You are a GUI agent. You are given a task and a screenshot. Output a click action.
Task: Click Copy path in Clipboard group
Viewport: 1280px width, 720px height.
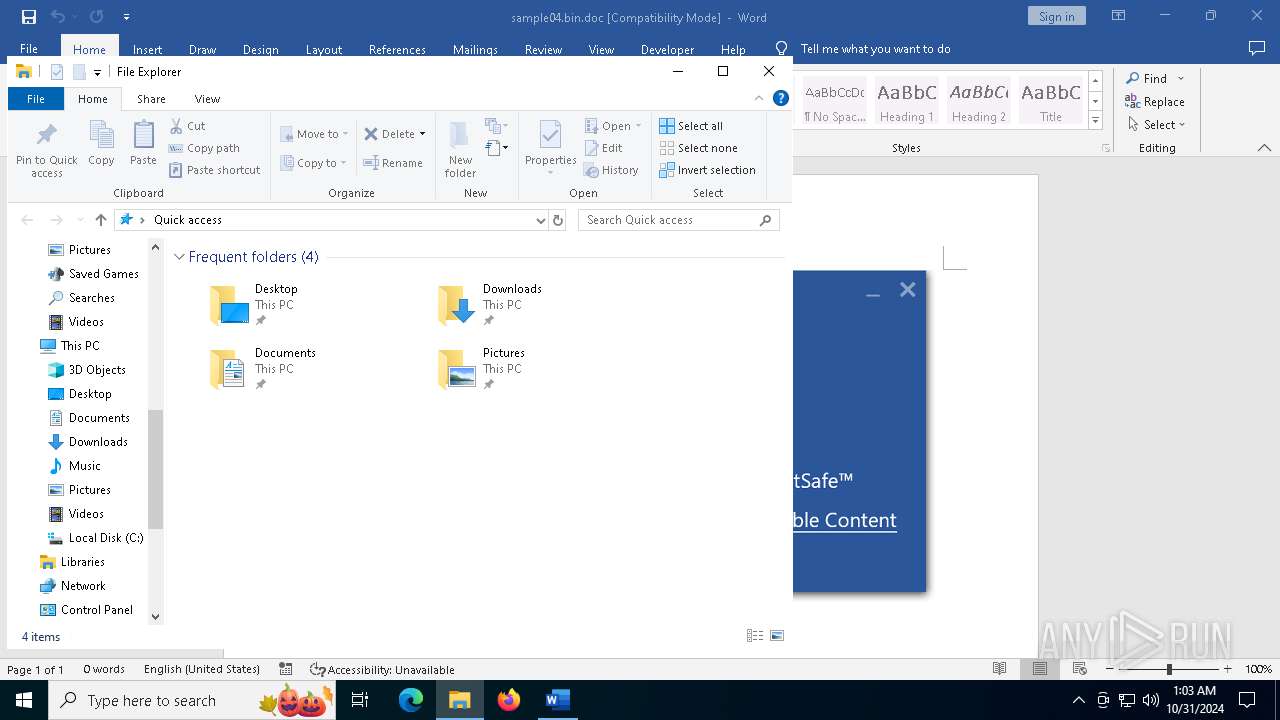[204, 148]
